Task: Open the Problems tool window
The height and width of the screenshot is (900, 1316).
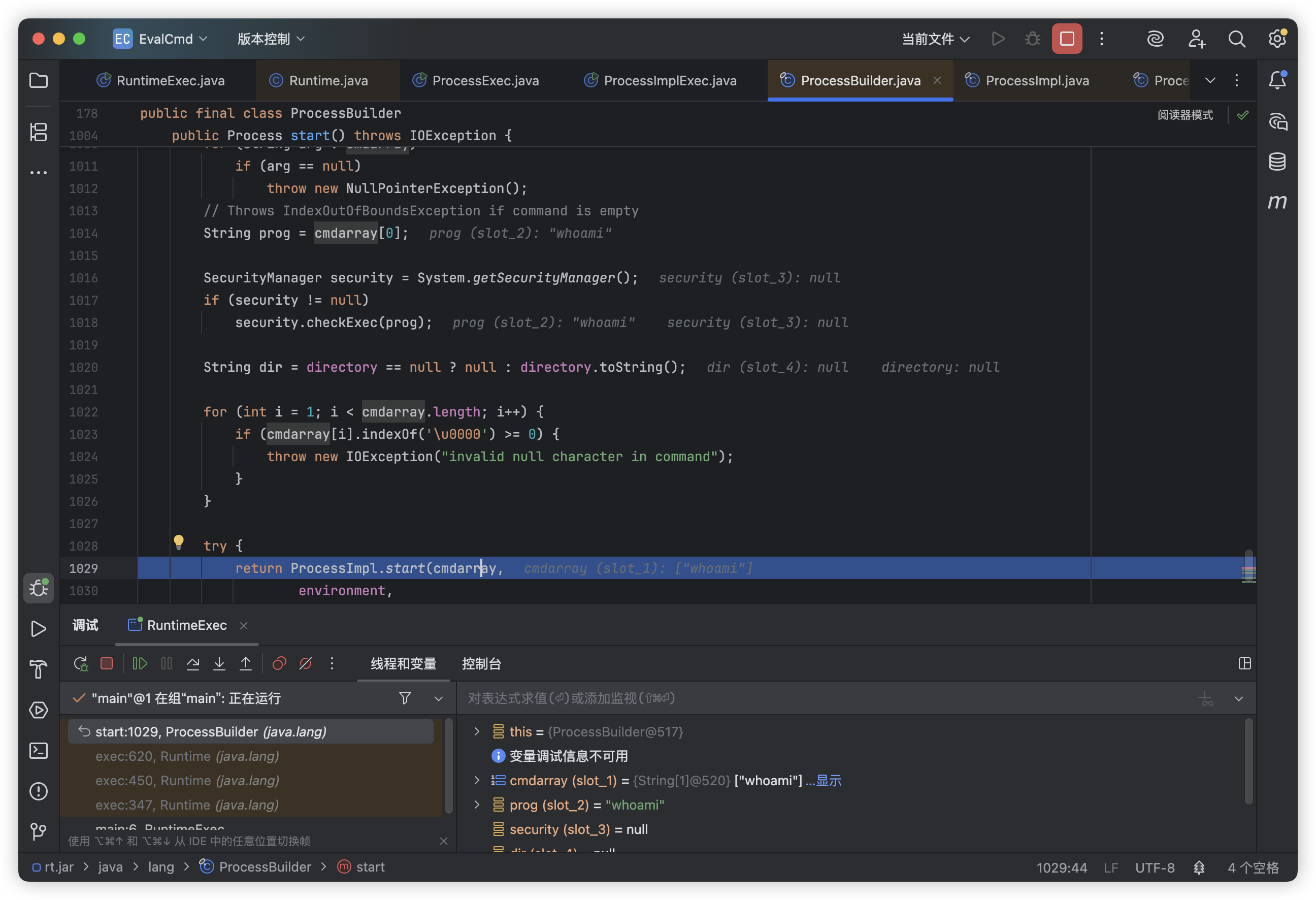Action: (39, 791)
